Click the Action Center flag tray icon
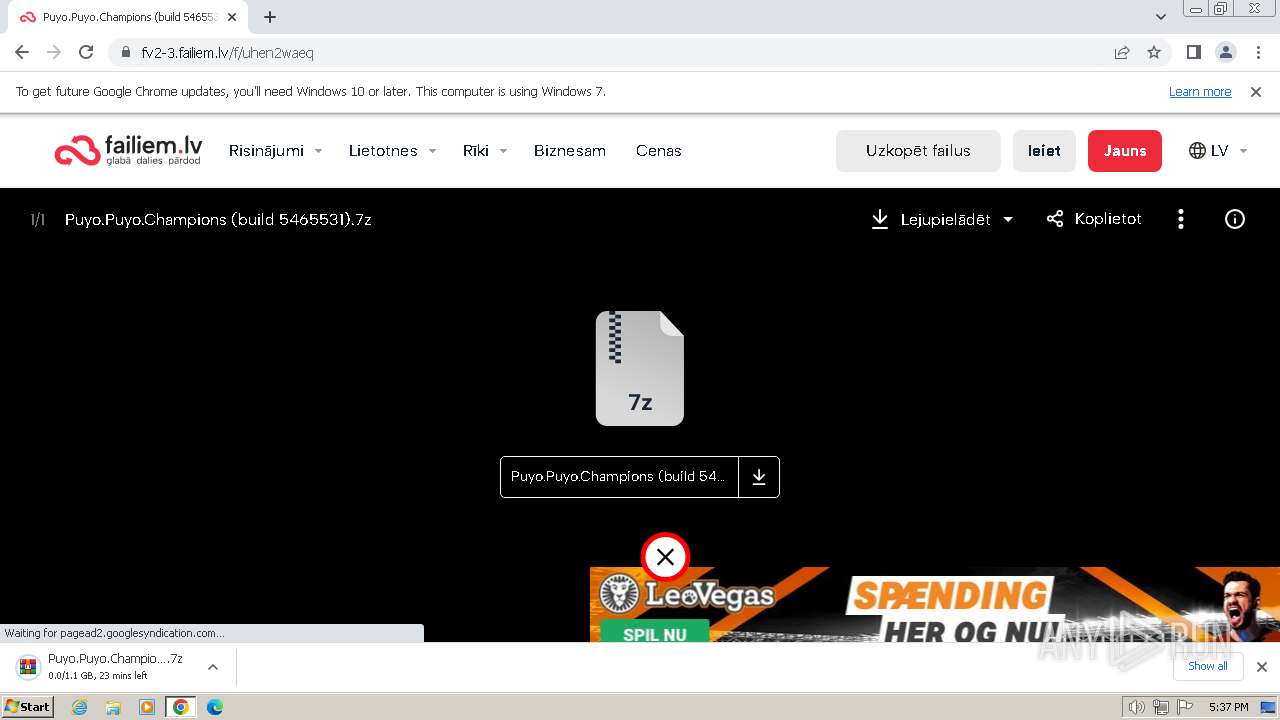1280x720 pixels. coord(1185,707)
